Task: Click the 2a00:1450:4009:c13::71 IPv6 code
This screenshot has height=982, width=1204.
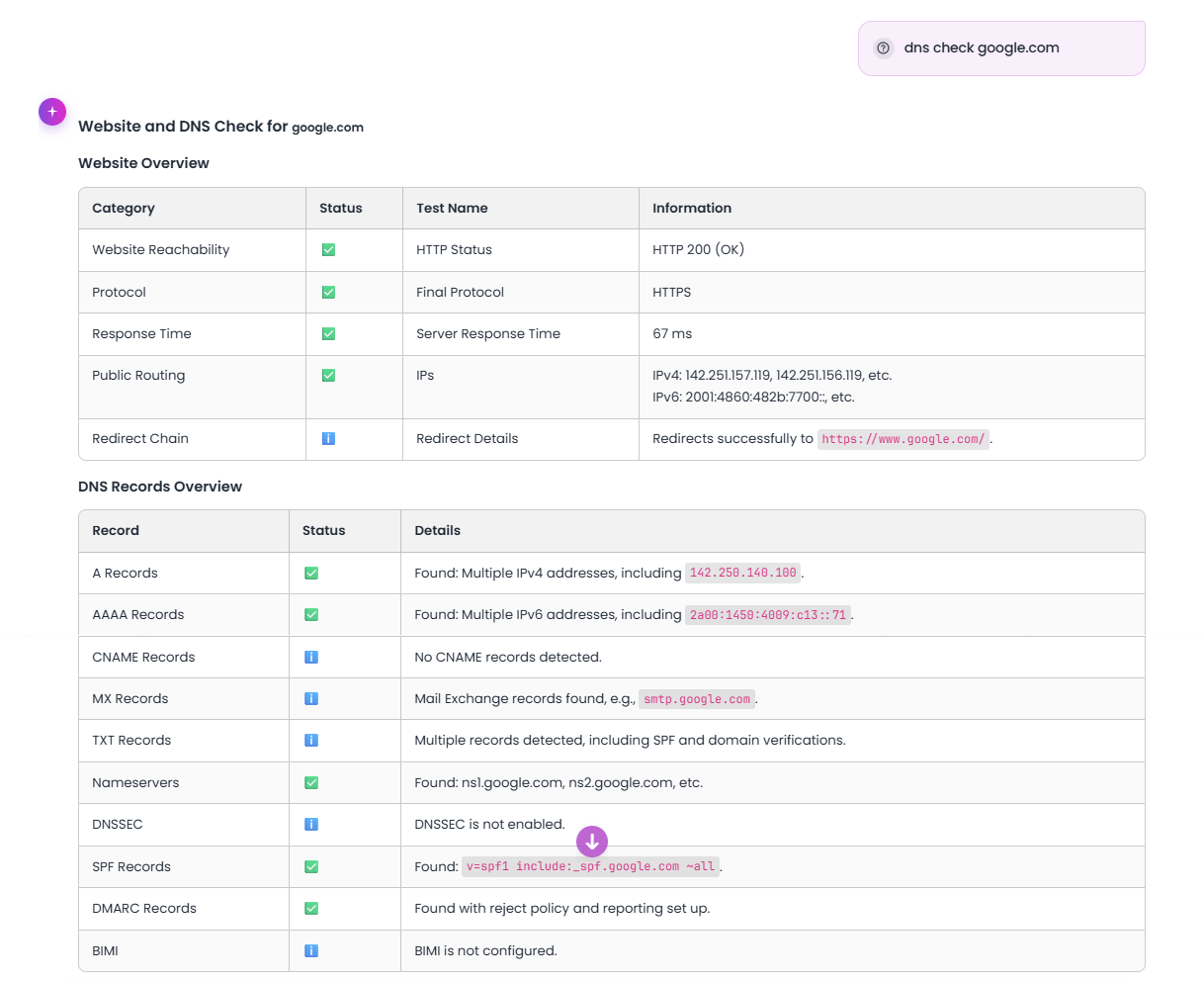Action: click(768, 615)
